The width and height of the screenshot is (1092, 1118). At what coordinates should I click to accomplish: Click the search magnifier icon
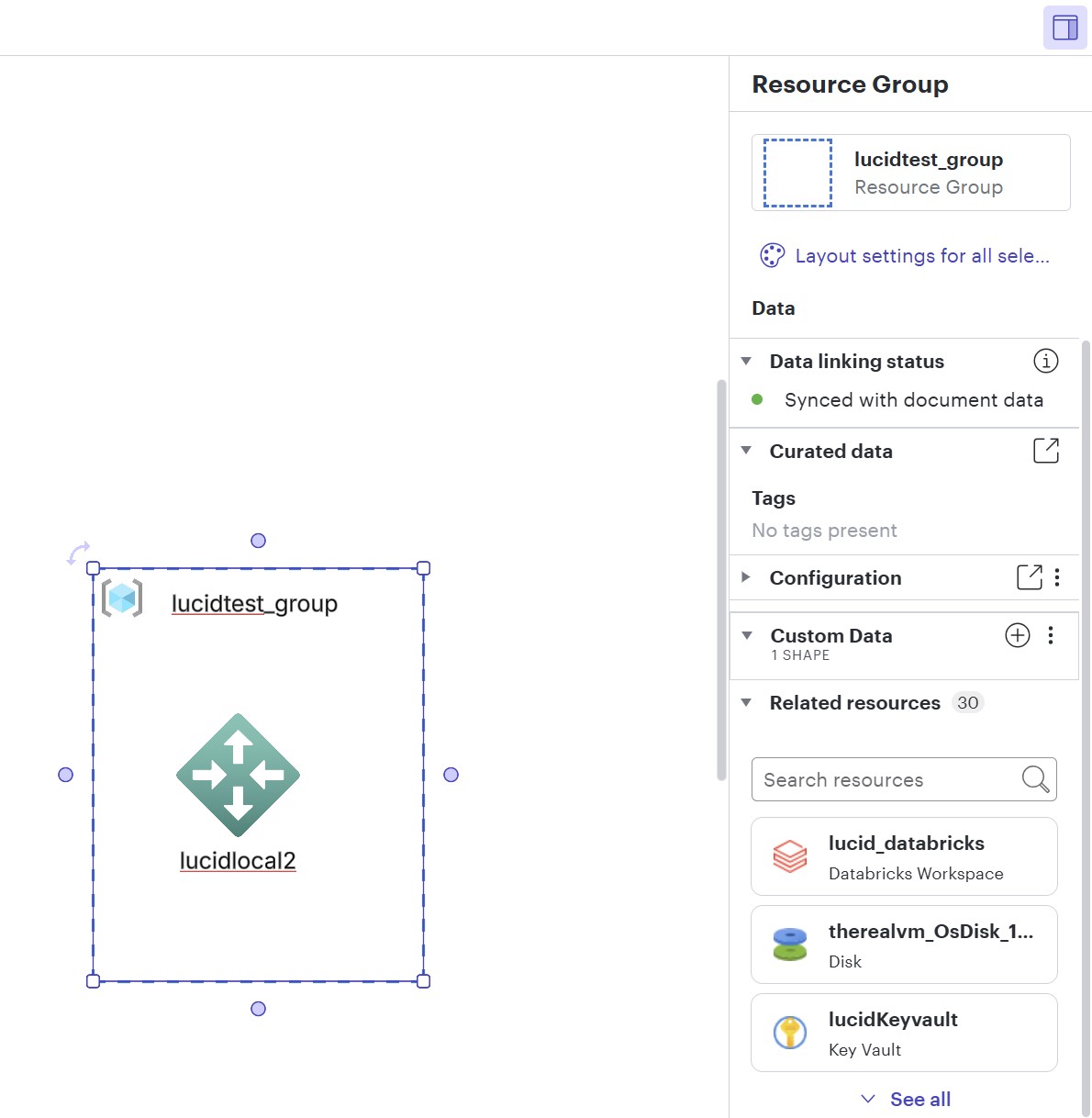tap(1035, 779)
